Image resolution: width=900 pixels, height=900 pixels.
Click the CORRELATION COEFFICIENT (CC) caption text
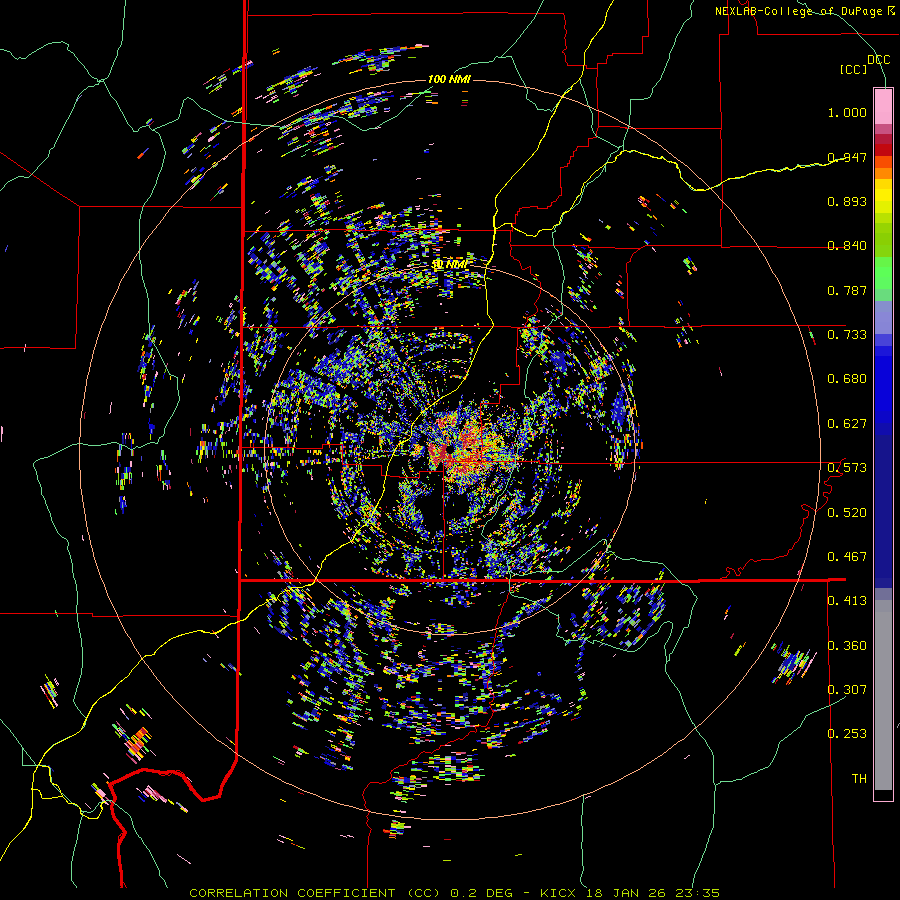(315, 893)
